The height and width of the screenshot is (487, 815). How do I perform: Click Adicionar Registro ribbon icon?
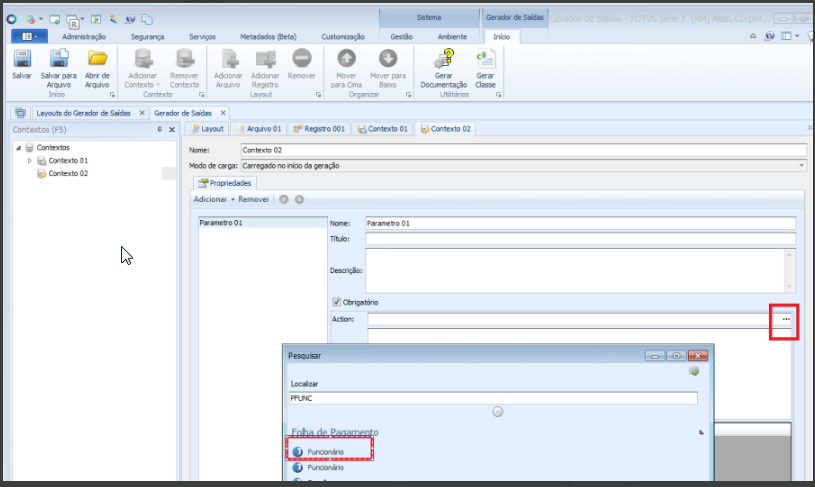pyautogui.click(x=265, y=59)
